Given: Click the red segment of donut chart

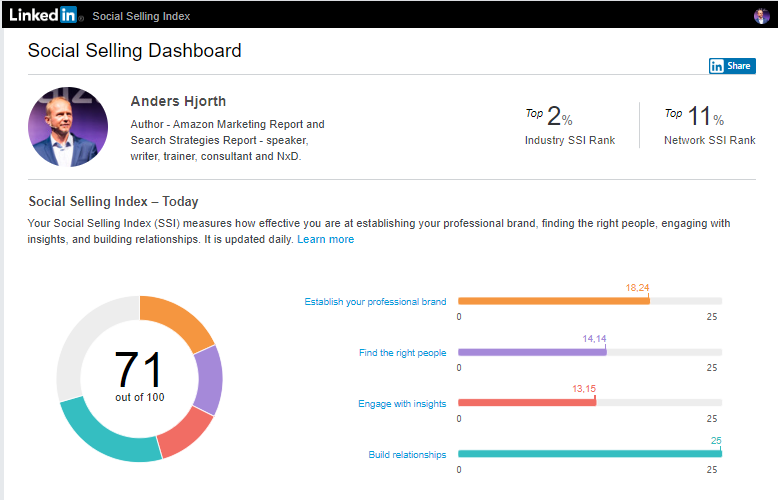Looking at the screenshot, I should coord(186,433).
